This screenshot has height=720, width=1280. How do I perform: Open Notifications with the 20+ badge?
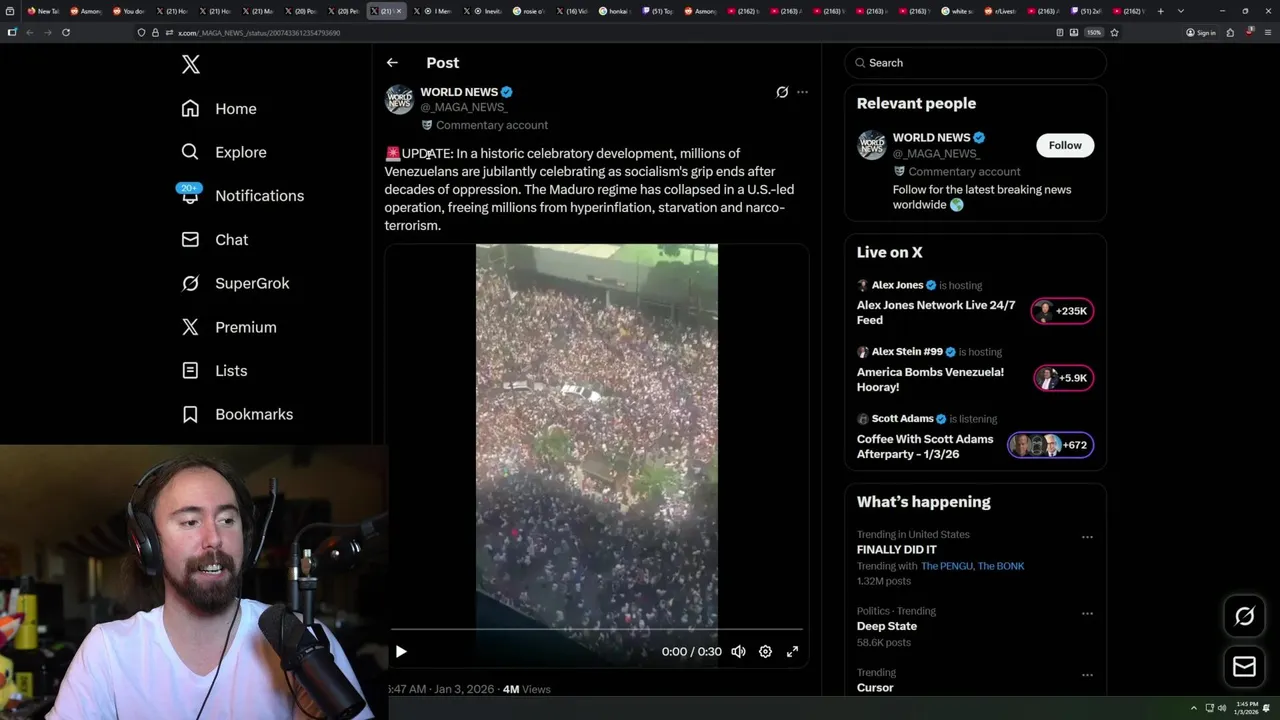(241, 195)
